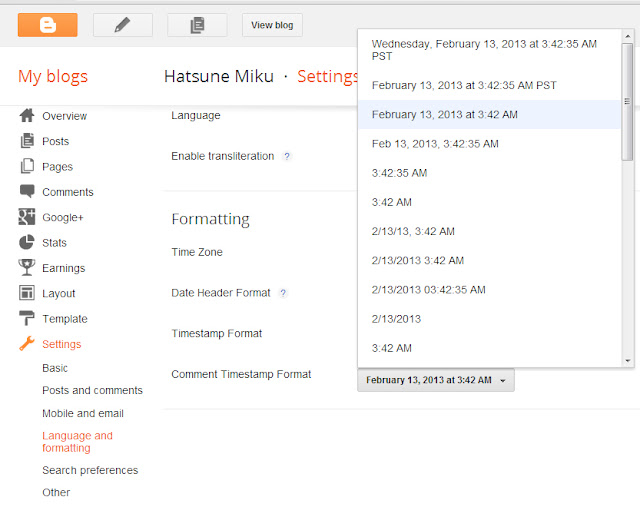Open the Template paint roller icon
The width and height of the screenshot is (640, 517).
point(27,318)
